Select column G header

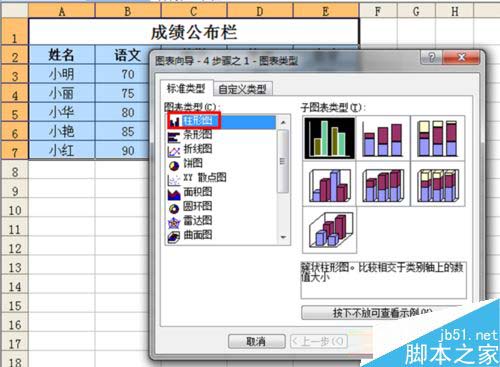click(416, 12)
